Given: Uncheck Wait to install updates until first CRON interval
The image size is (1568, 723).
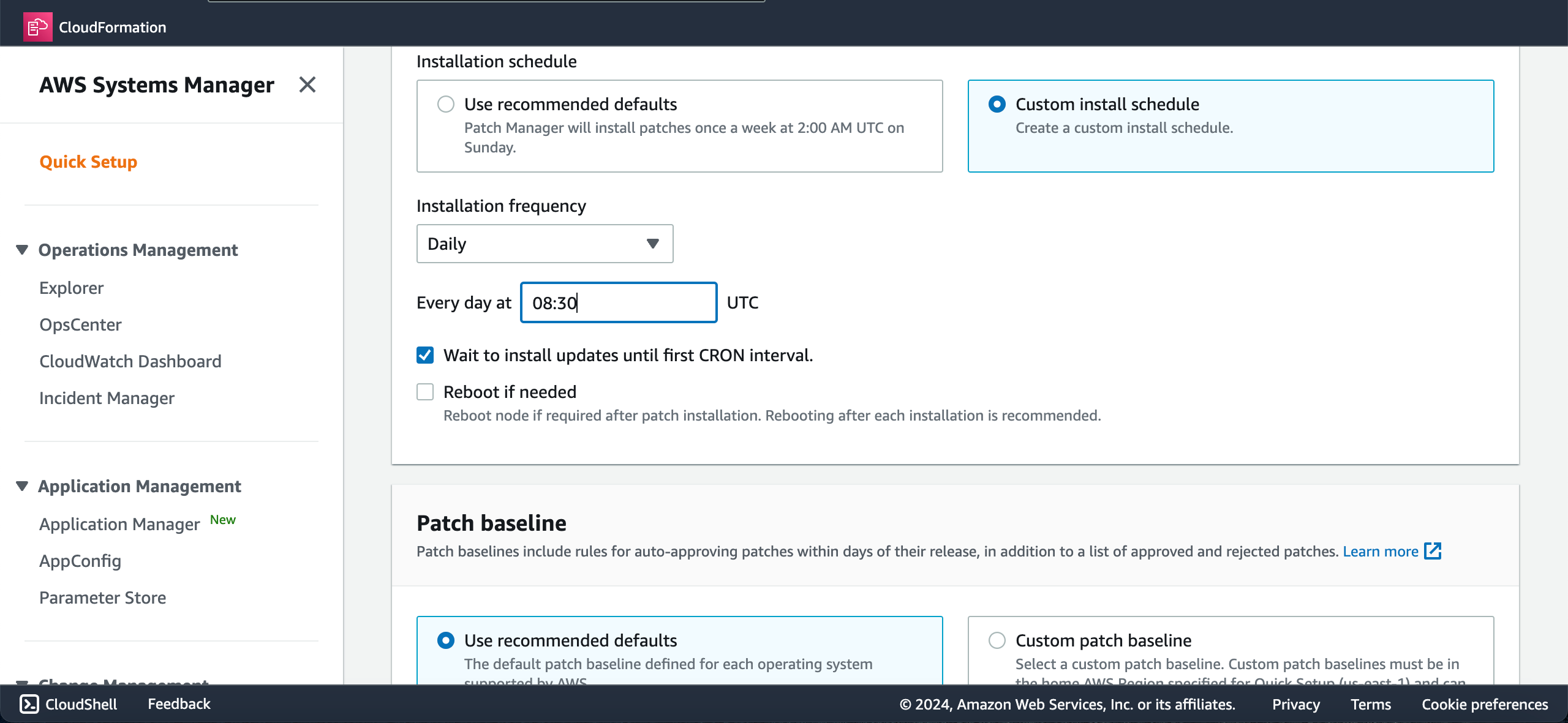Looking at the screenshot, I should point(425,355).
